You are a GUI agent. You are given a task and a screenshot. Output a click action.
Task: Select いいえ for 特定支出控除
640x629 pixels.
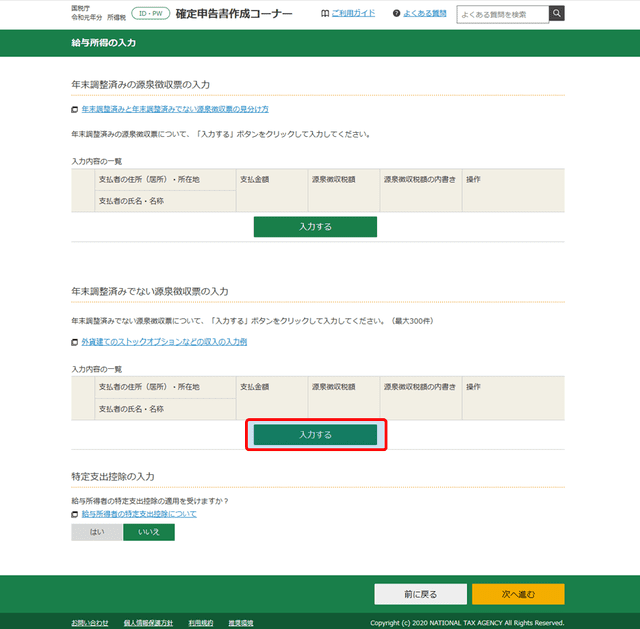[x=149, y=532]
